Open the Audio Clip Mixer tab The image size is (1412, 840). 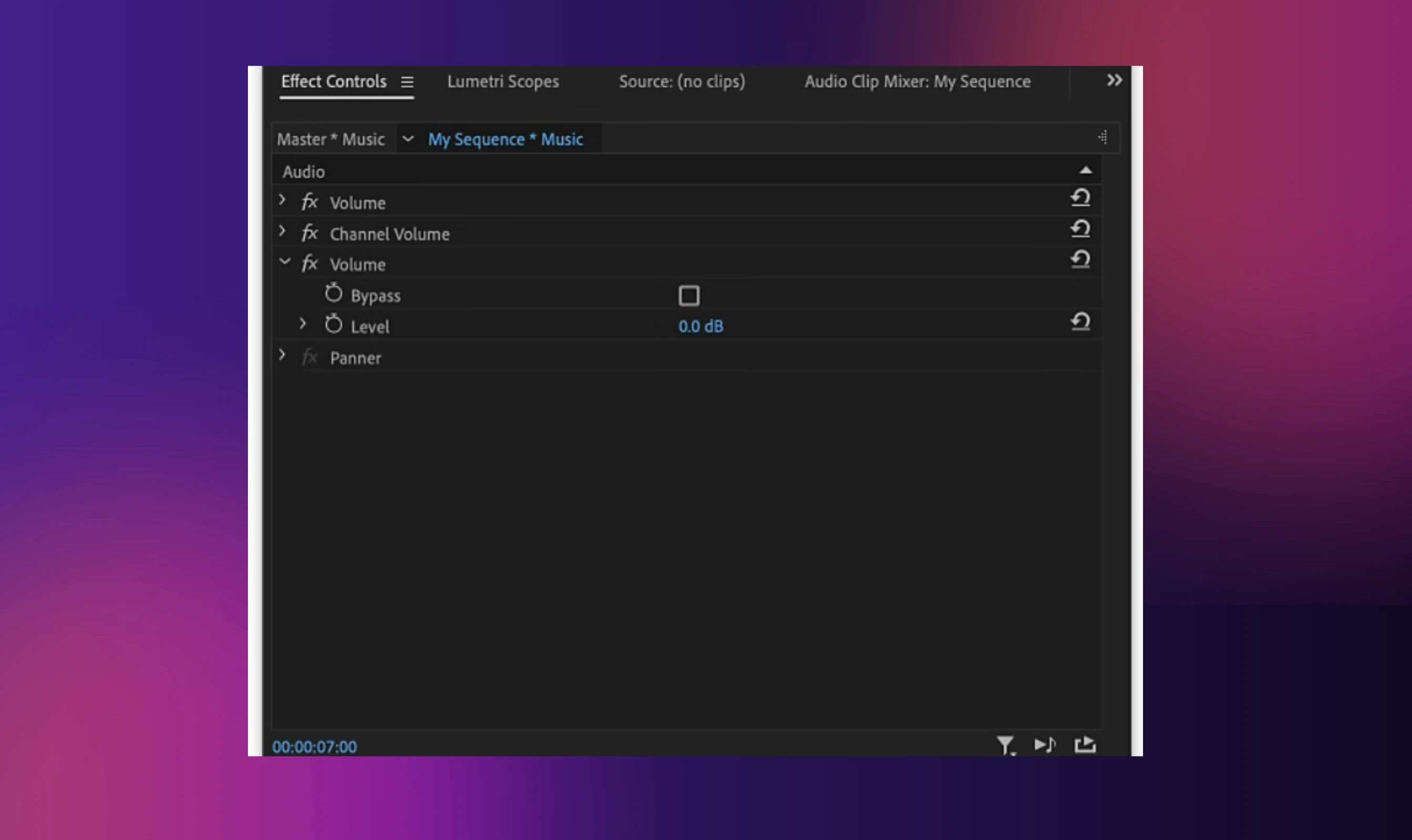[x=917, y=81]
